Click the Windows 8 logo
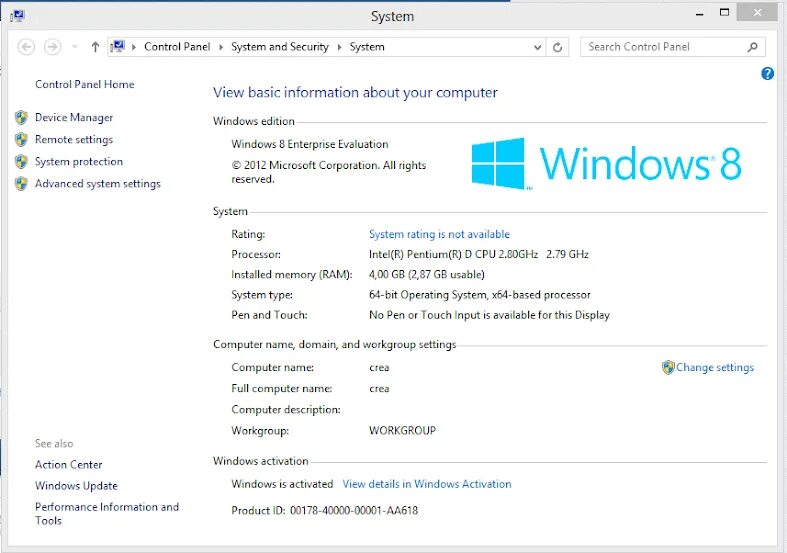Screen dimensions: 787x553 [606, 164]
